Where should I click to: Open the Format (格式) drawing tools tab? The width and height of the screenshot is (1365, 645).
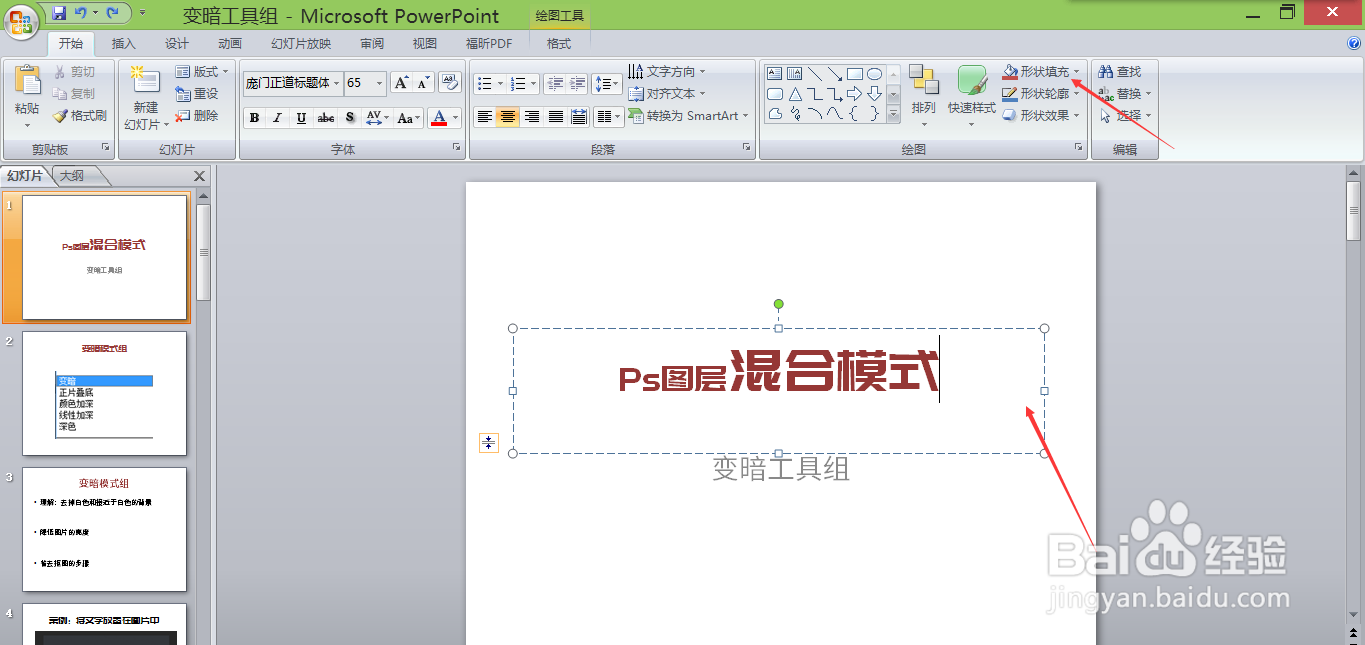[559, 43]
